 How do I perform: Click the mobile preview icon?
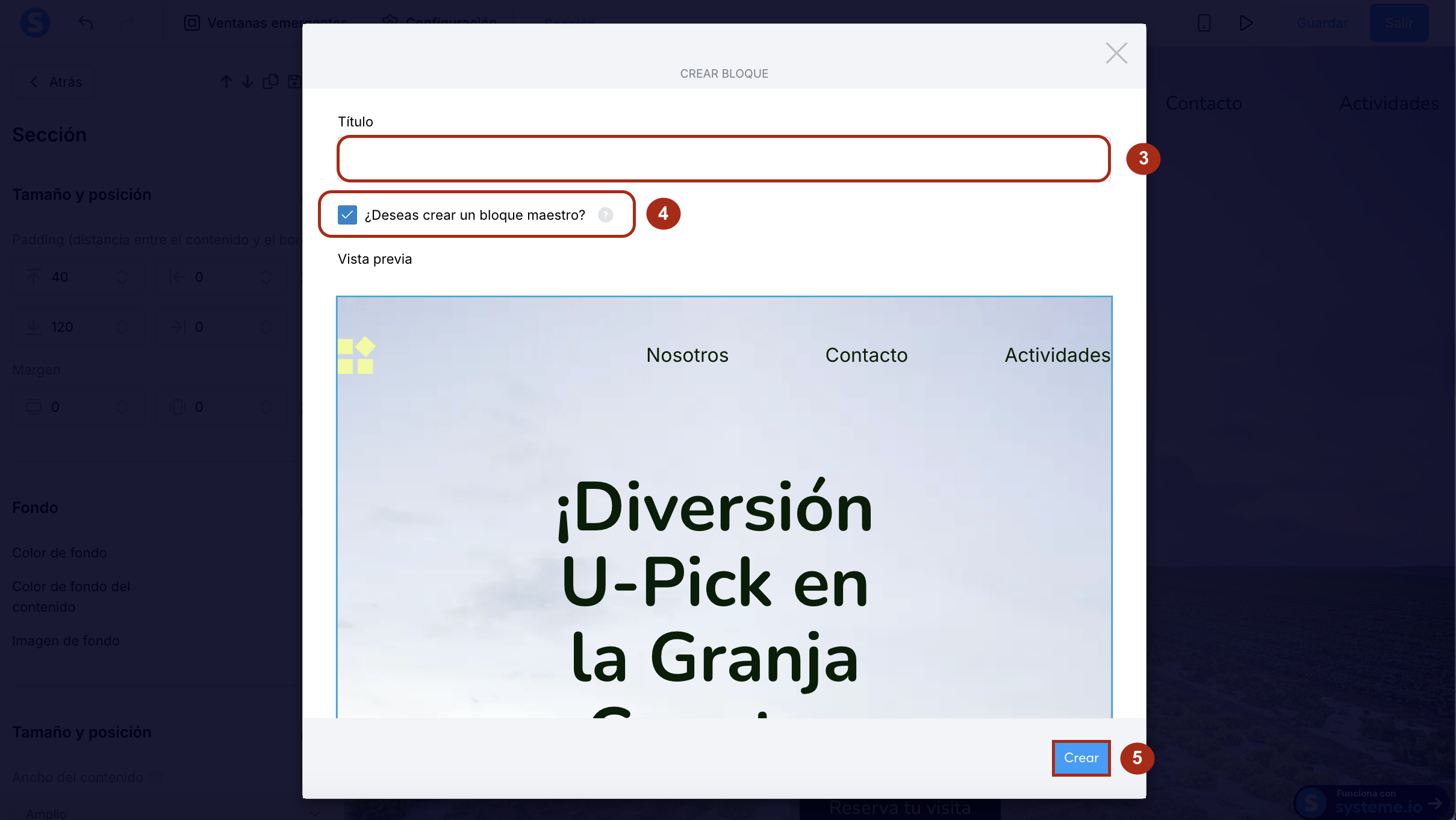coord(1204,23)
